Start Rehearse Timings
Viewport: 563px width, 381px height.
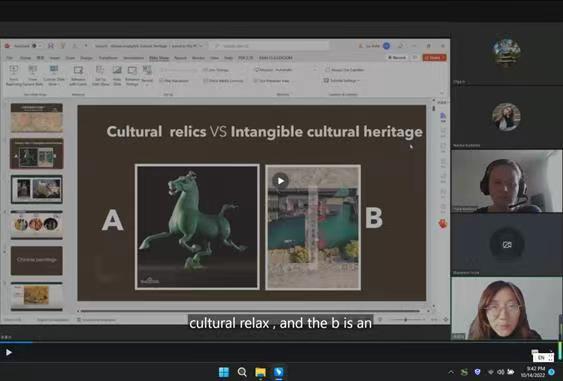click(132, 75)
